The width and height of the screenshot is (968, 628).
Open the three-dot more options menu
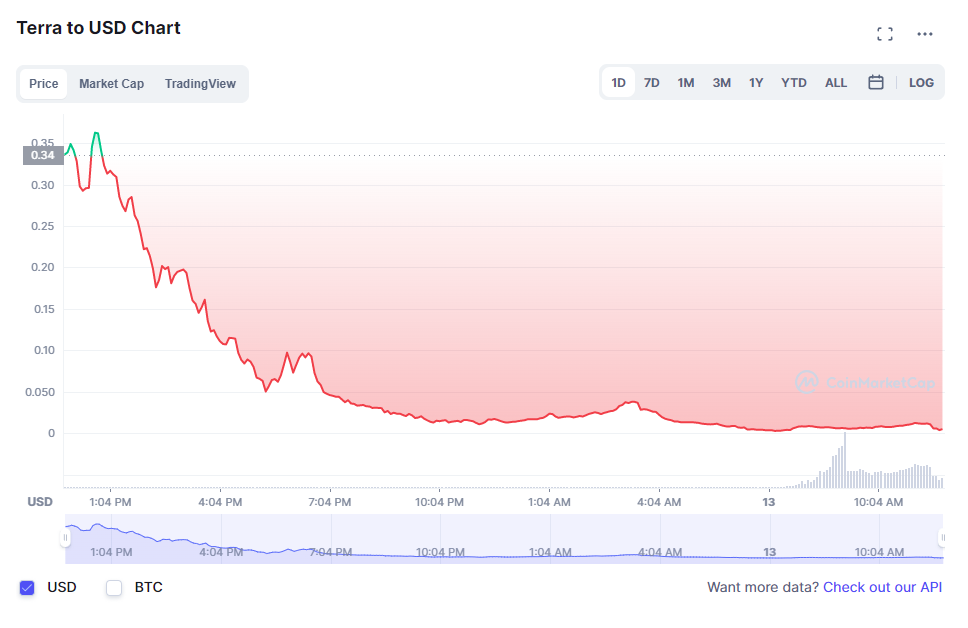pyautogui.click(x=925, y=34)
